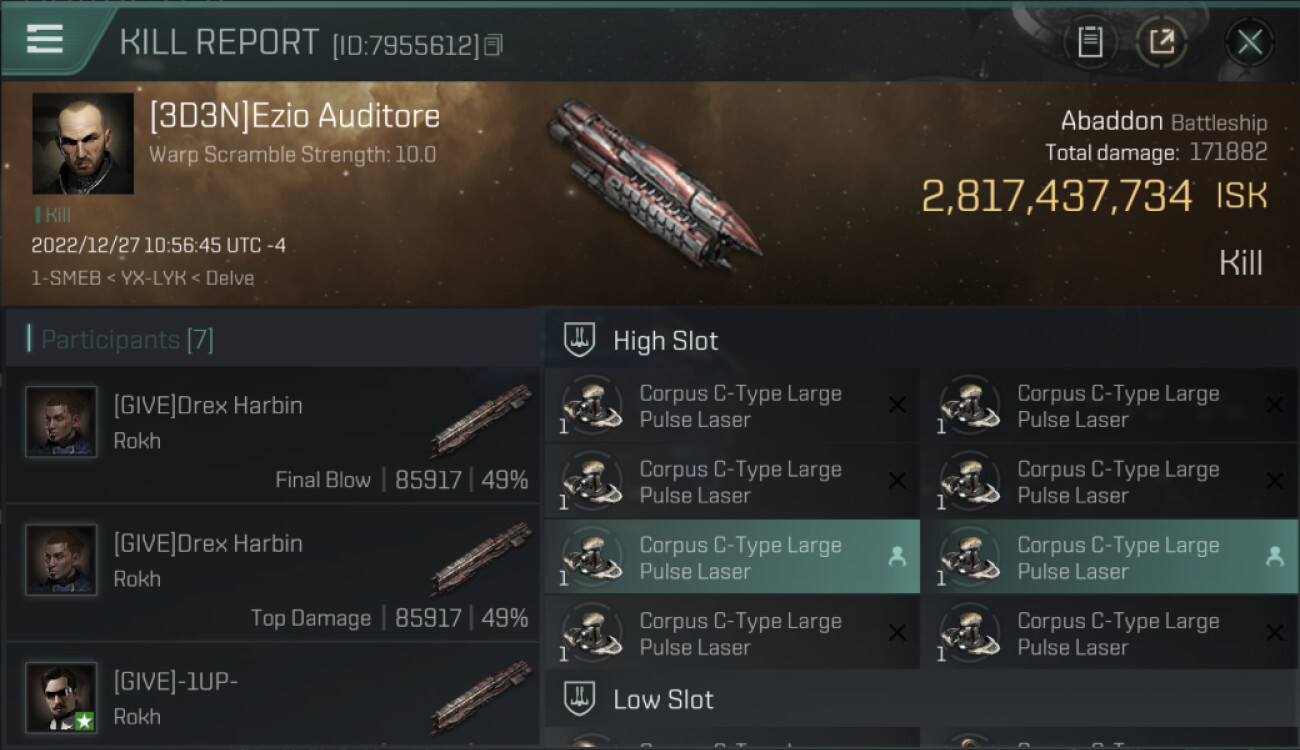Select Drex Harbin Top Damage portrait
Image resolution: width=1300 pixels, height=750 pixels.
tap(62, 560)
